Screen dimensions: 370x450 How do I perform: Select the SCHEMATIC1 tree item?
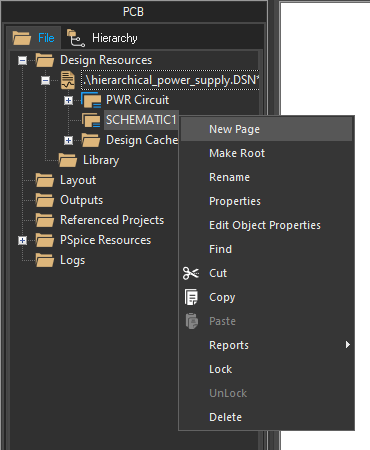141,120
